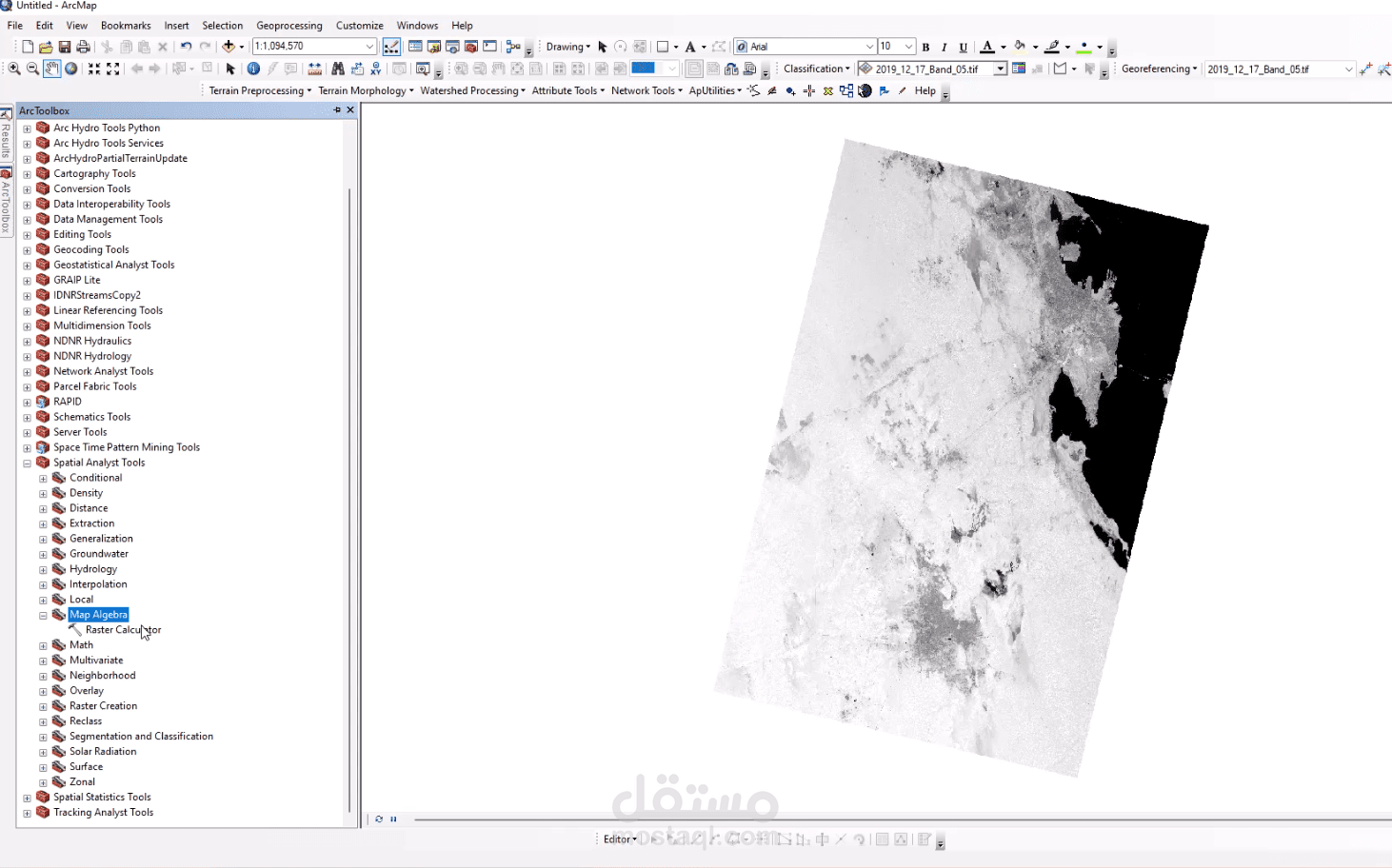Select the Arc Hydro Tools Python toolbox

point(107,128)
